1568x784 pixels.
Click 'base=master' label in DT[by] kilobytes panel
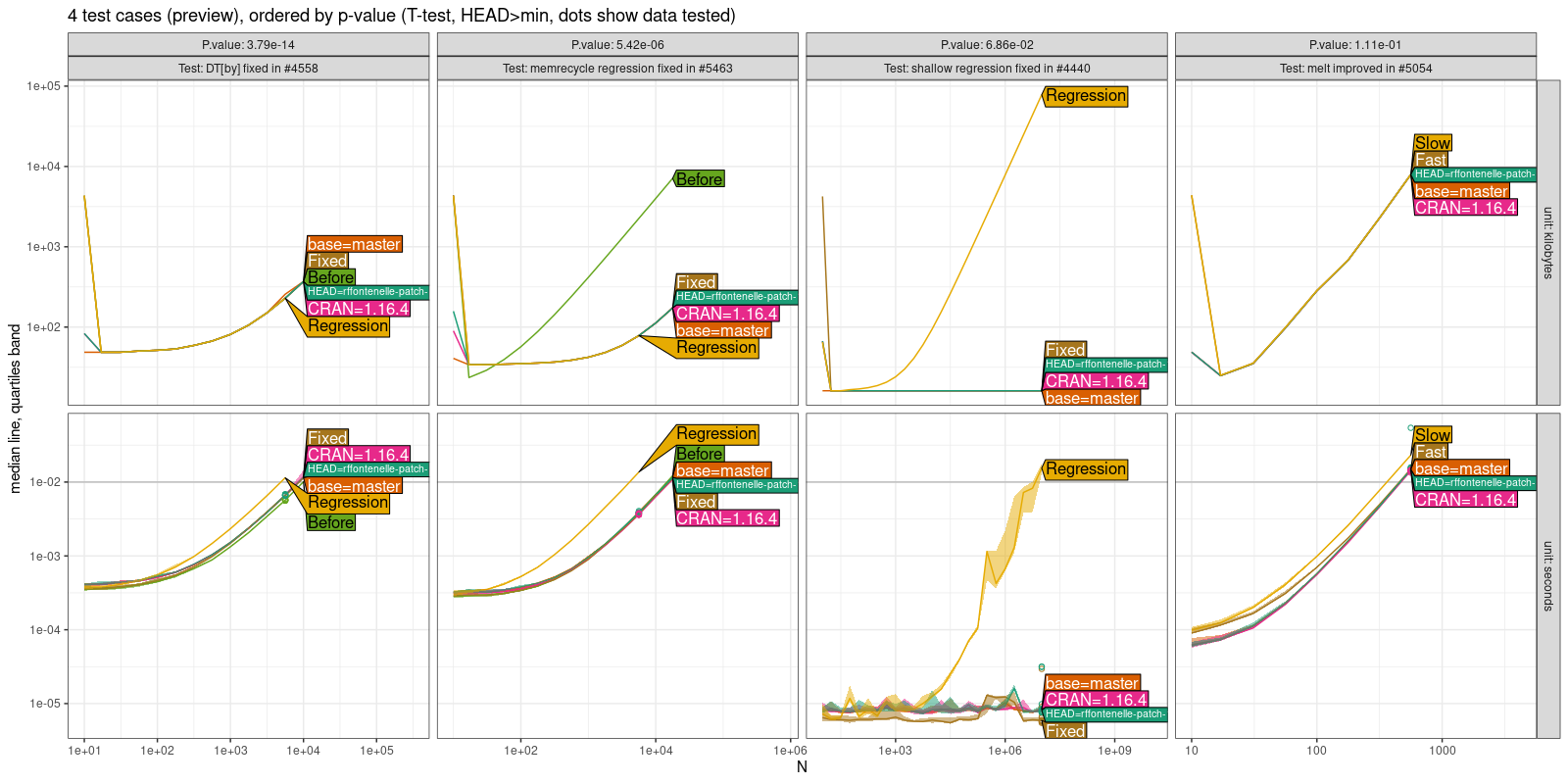354,245
